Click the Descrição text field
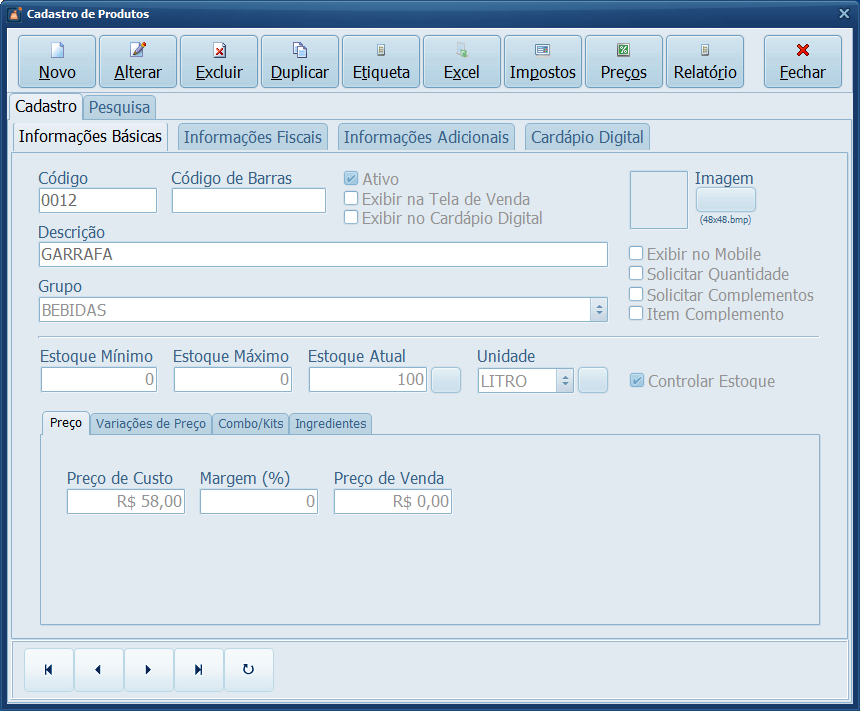Screen dimensions: 860x711 pos(323,255)
